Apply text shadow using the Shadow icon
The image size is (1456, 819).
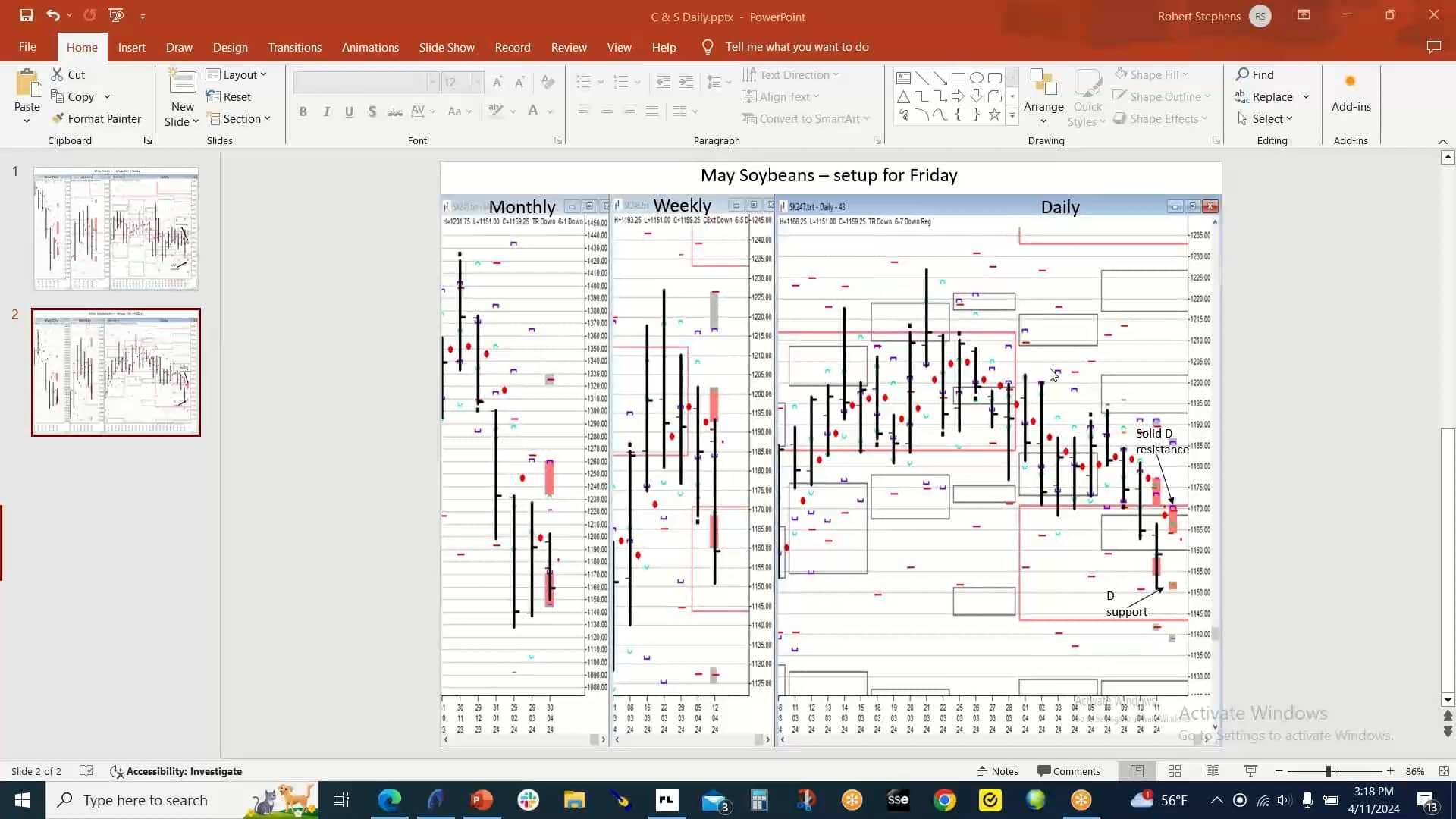pos(372,111)
